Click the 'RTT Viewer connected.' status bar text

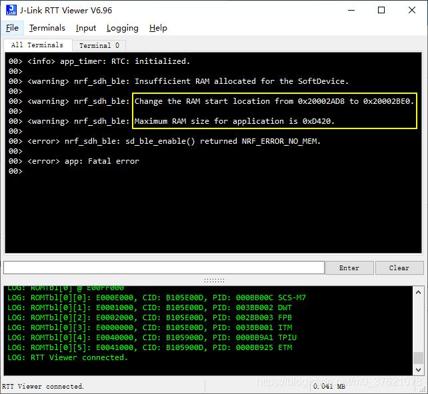tap(42, 386)
